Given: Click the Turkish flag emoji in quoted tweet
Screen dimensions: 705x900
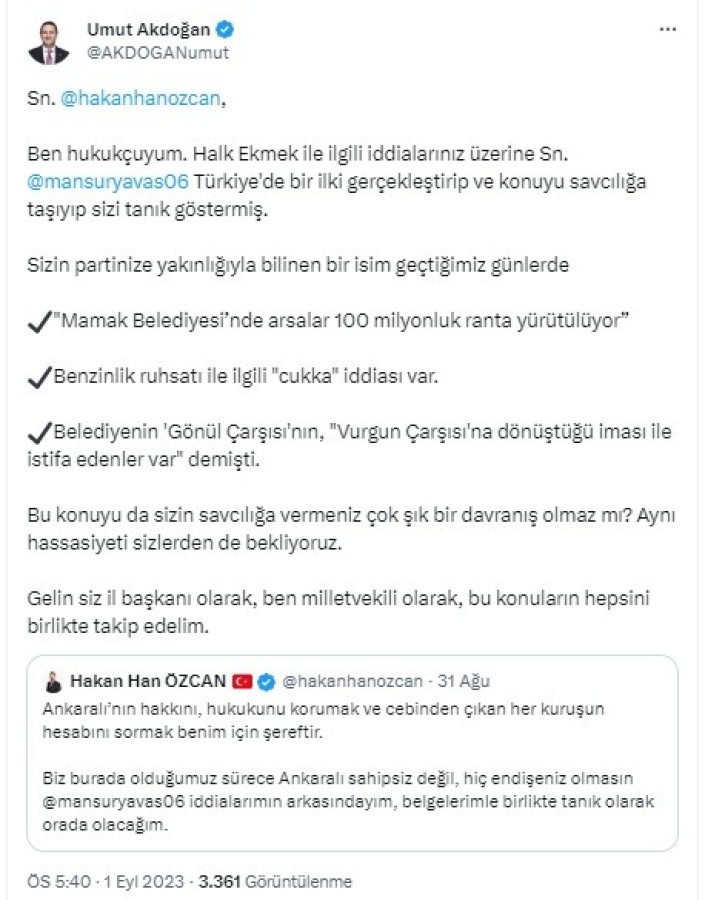Looking at the screenshot, I should coord(242,682).
